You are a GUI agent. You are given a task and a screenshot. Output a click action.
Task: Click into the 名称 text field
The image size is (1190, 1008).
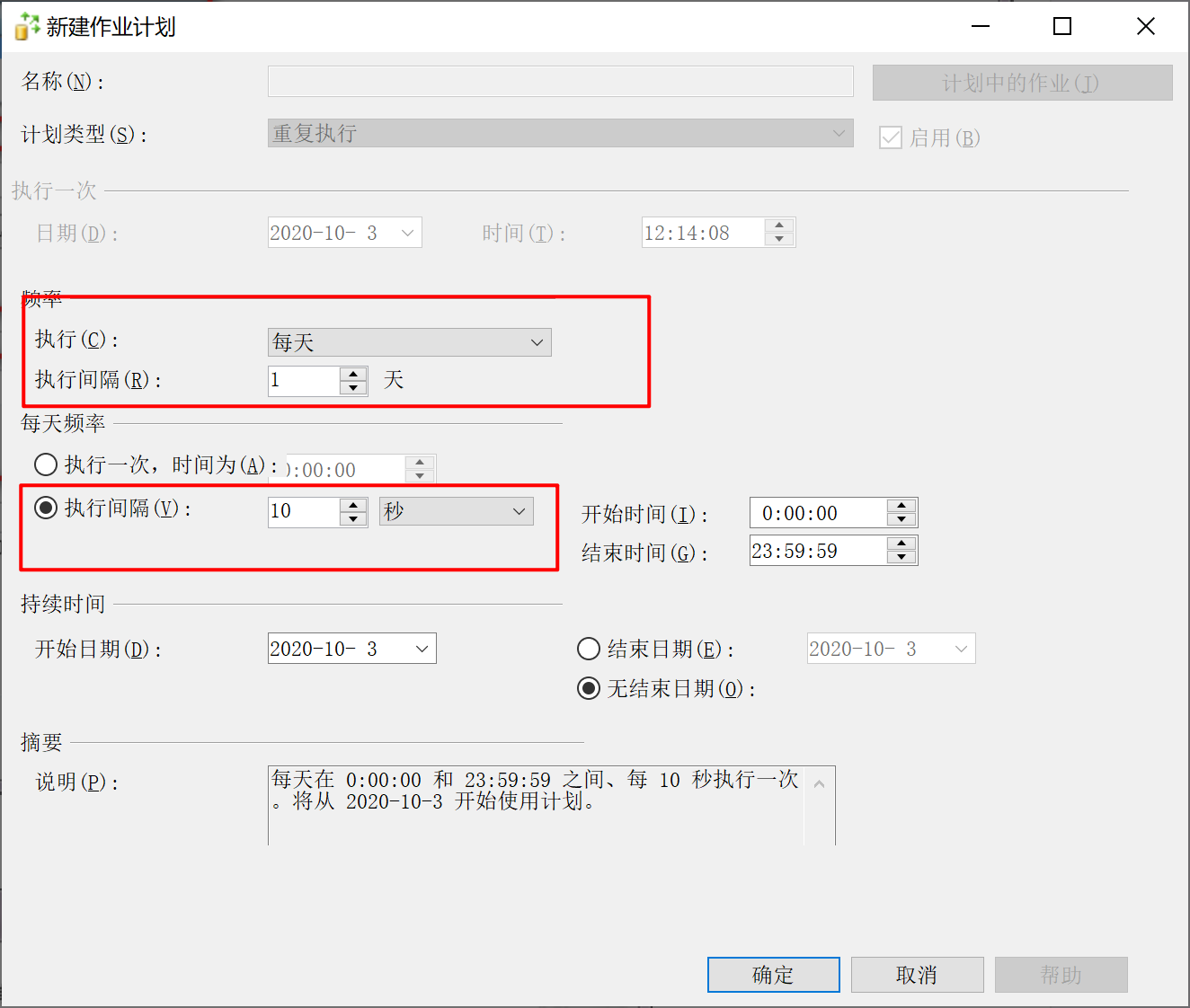560,82
